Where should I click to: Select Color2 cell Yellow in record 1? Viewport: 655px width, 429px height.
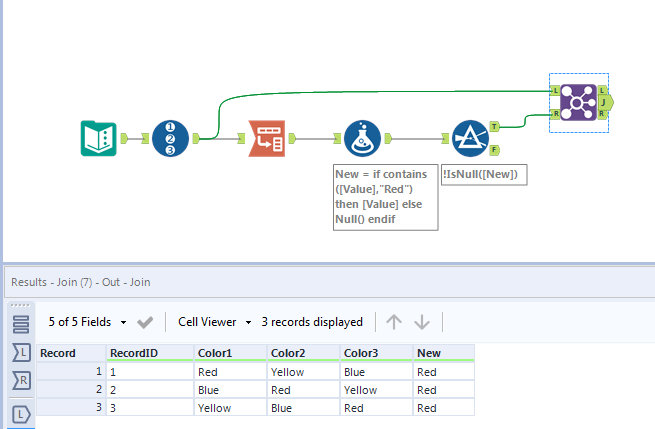click(303, 372)
